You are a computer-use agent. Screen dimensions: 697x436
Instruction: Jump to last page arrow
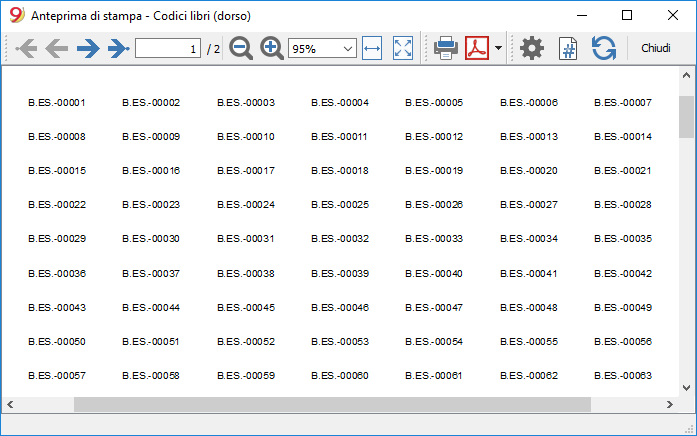(119, 48)
